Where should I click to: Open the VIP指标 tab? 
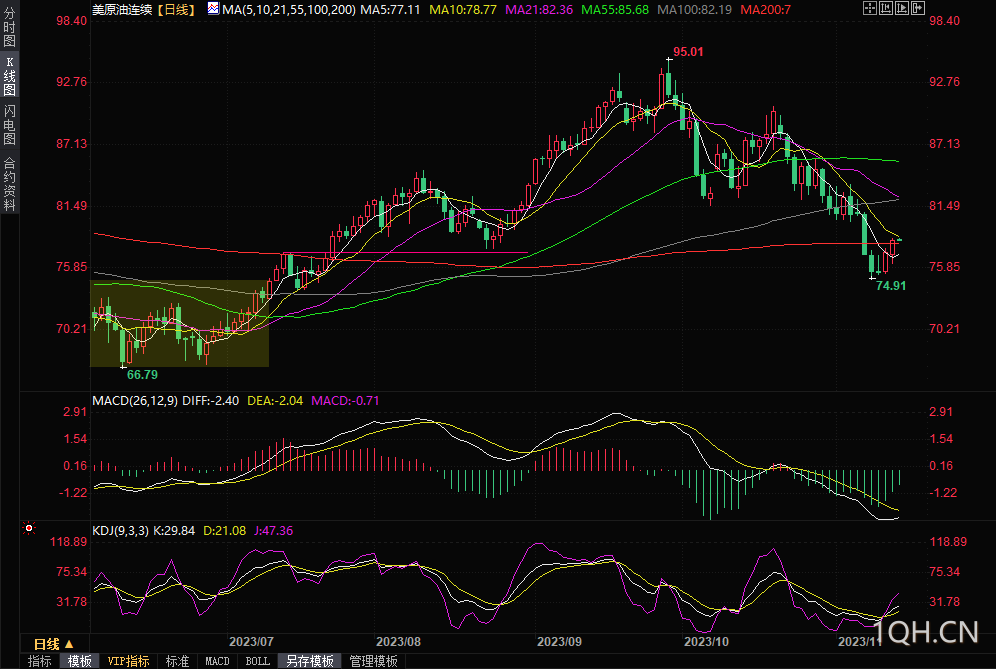click(x=129, y=661)
